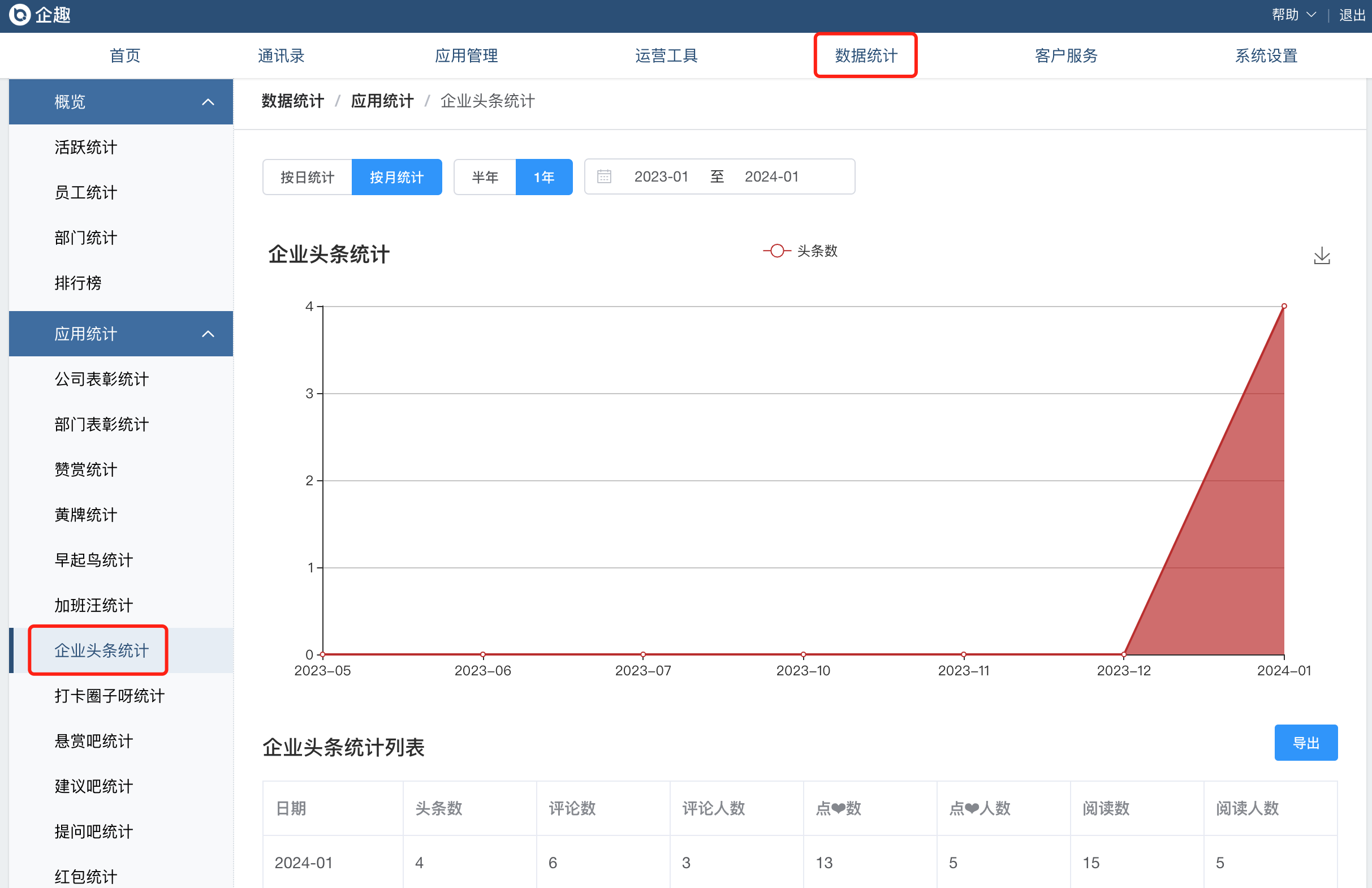Collapse the 应用统计 sidebar section

click(x=208, y=334)
